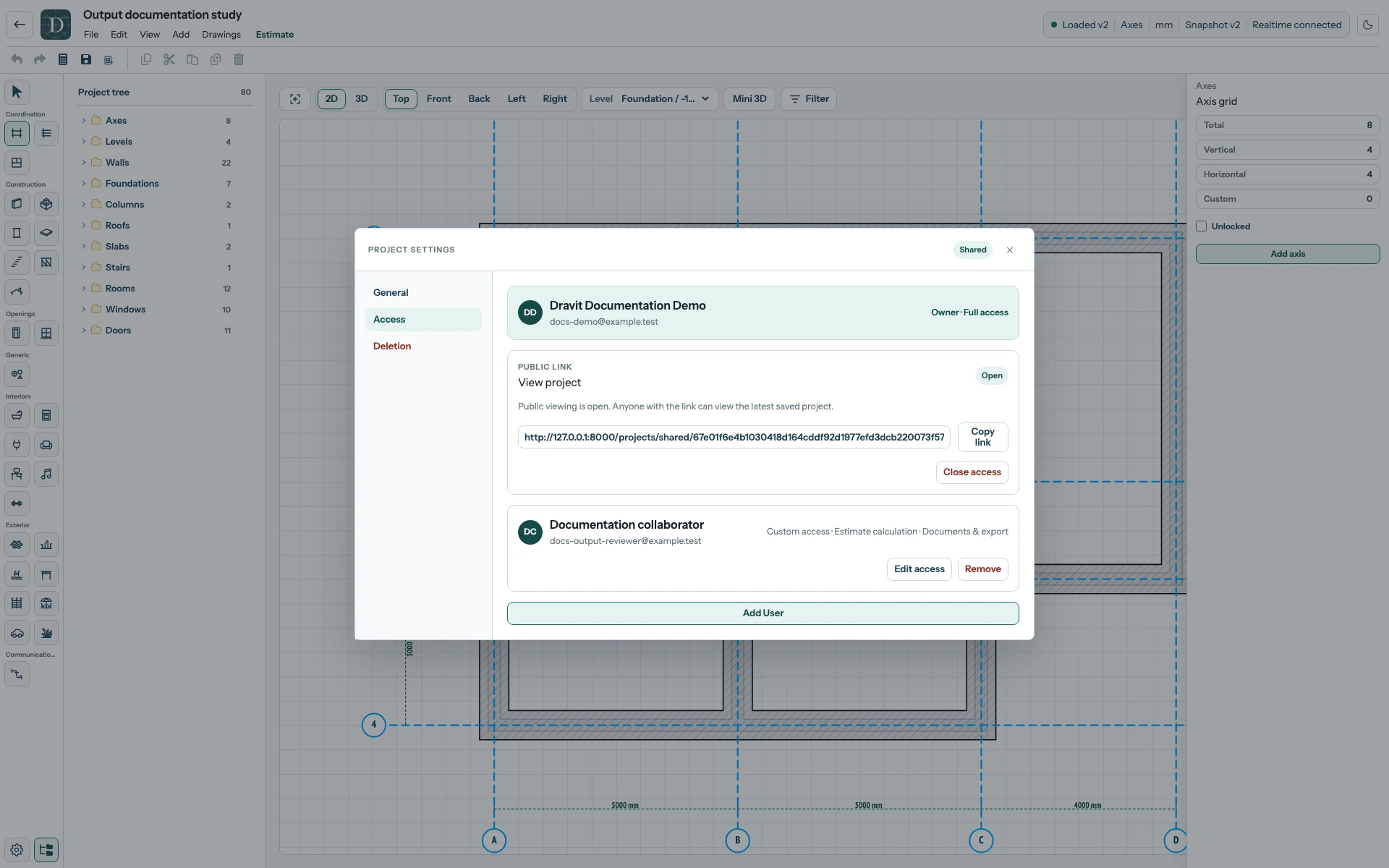Choose the stairs tool in Construction
Image resolution: width=1389 pixels, height=868 pixels.
(x=17, y=263)
